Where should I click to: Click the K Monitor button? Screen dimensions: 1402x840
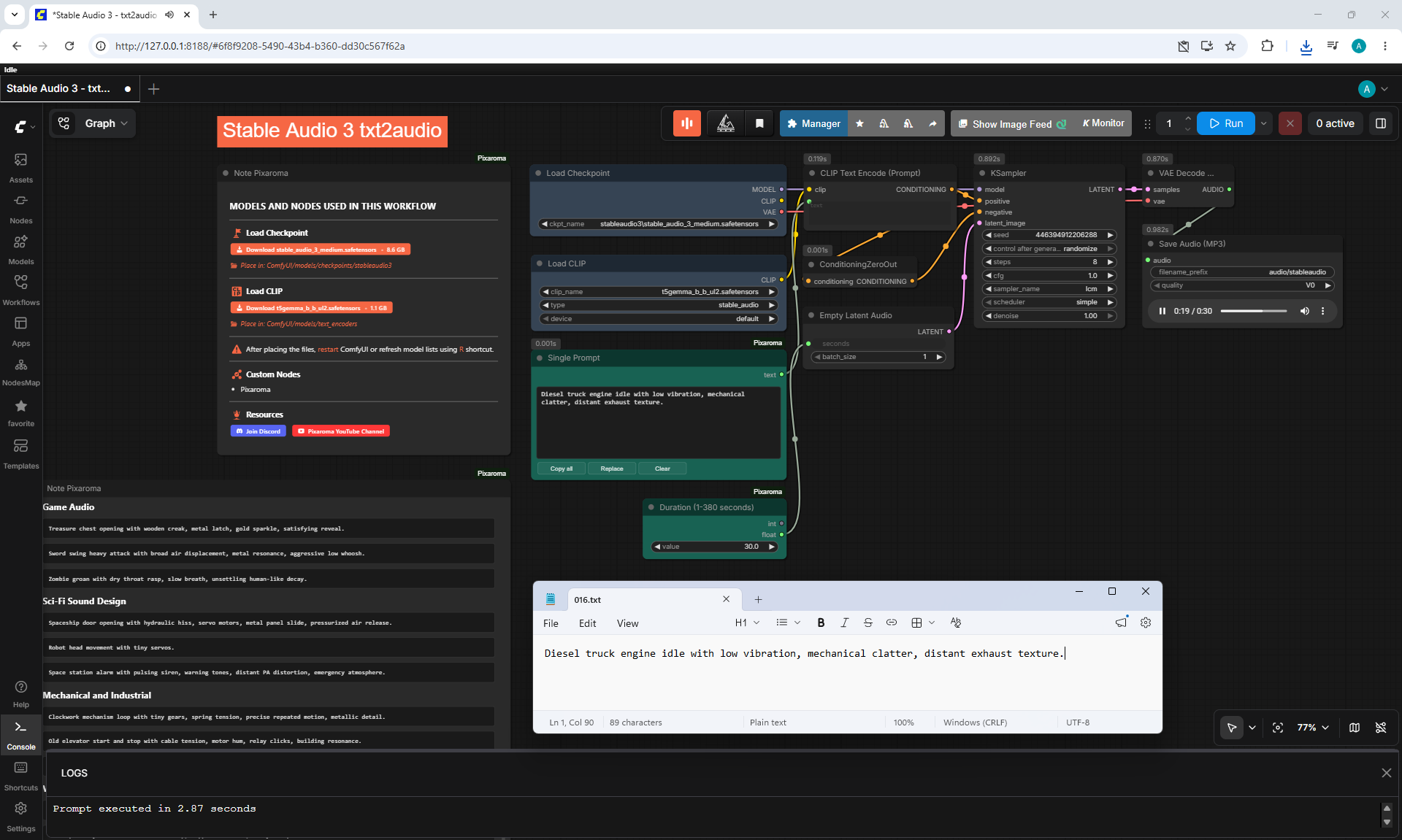[1103, 123]
